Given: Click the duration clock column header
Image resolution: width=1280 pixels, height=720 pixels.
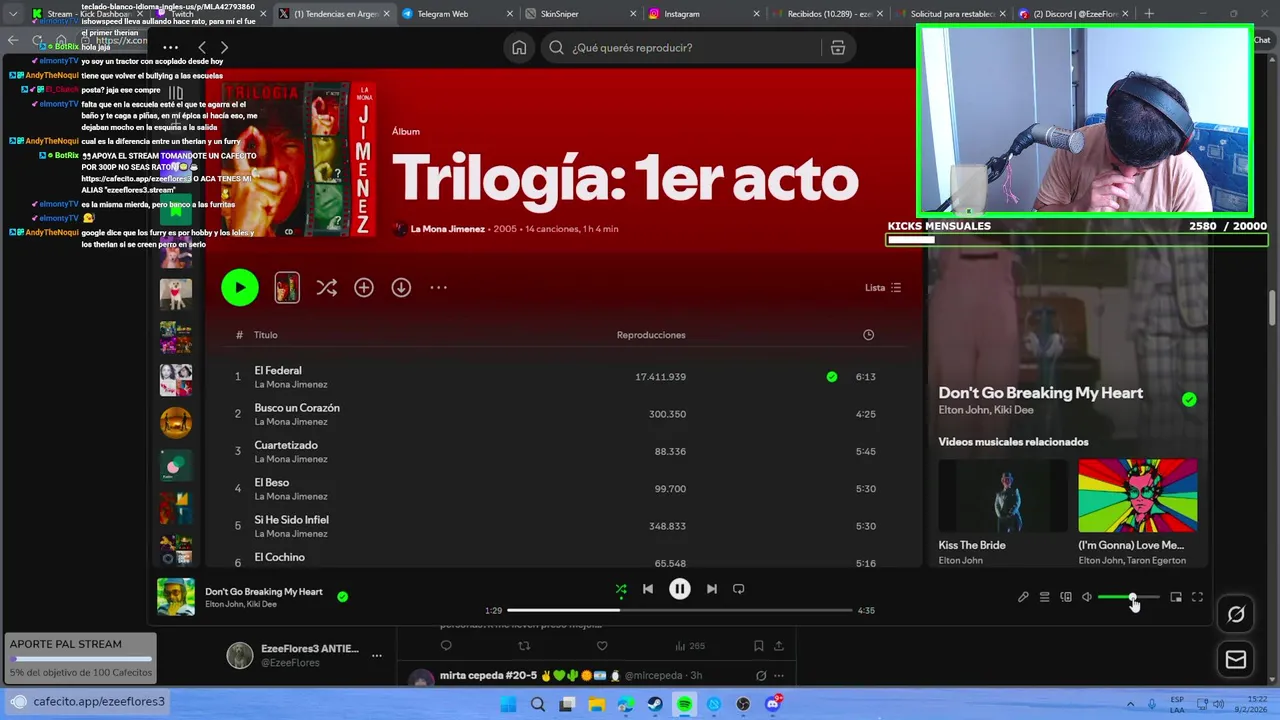Looking at the screenshot, I should click(868, 335).
